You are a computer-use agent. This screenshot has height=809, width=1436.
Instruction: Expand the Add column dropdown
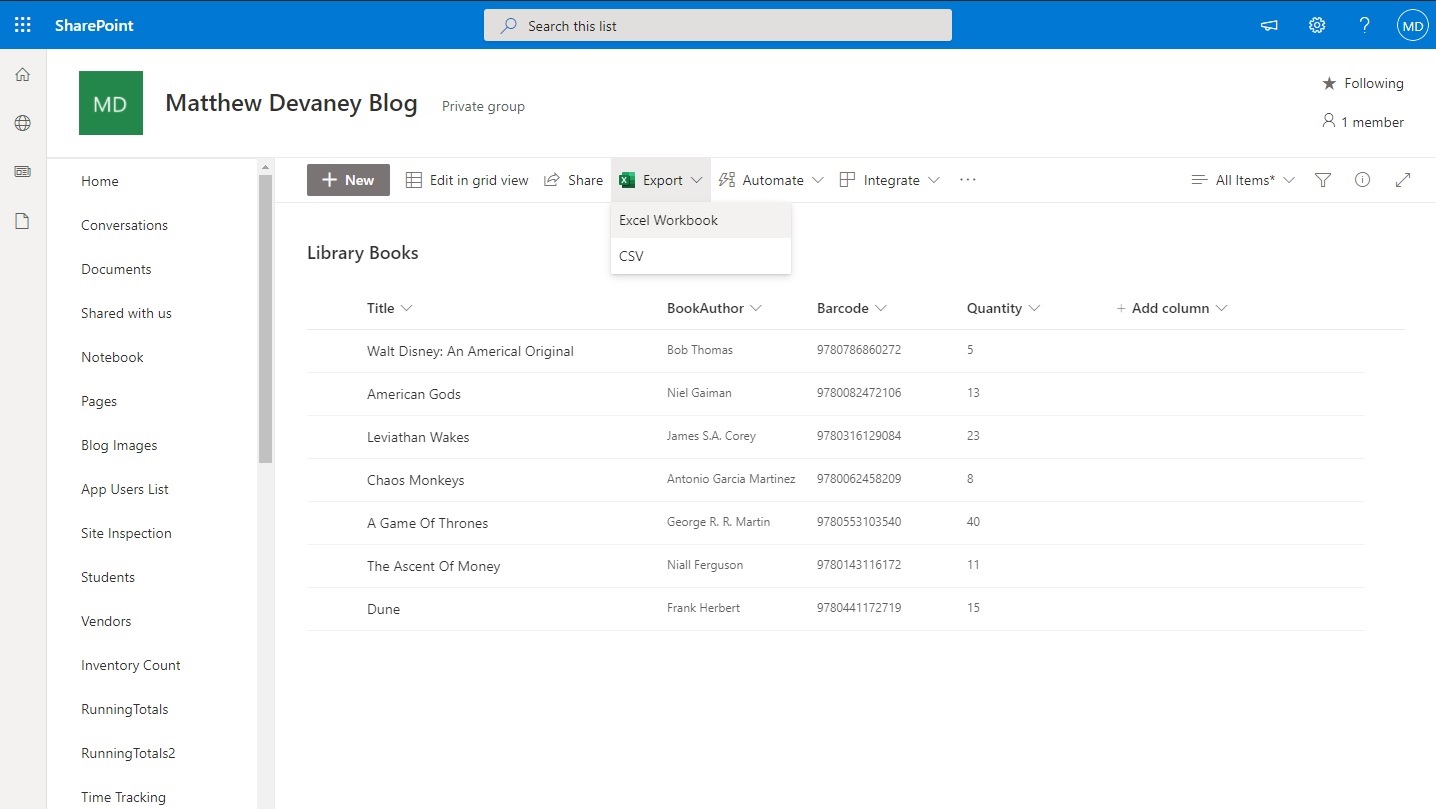[x=1171, y=308]
